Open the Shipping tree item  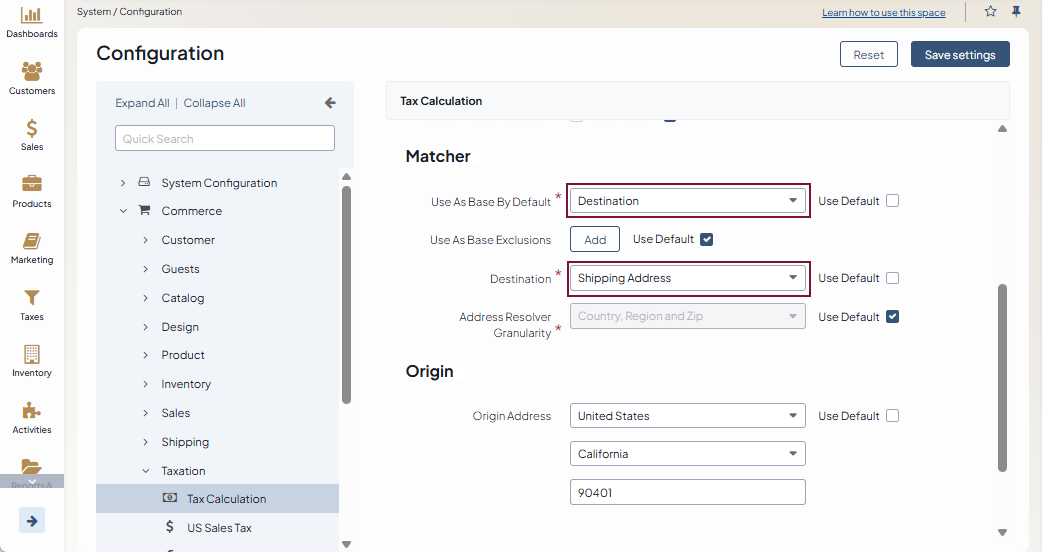point(185,442)
